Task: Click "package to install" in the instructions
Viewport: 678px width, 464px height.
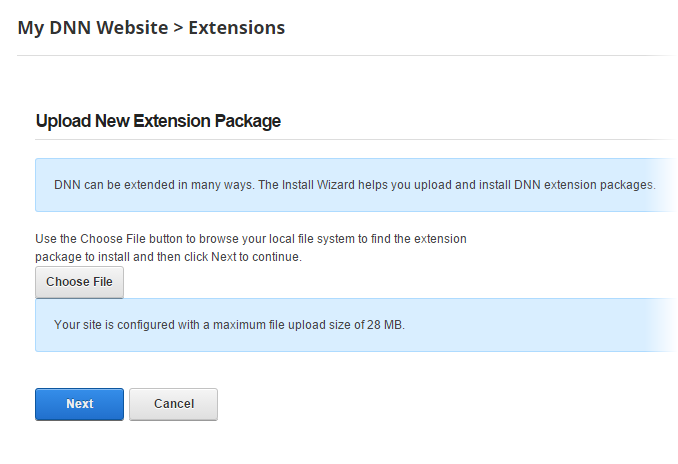Action: point(83,257)
